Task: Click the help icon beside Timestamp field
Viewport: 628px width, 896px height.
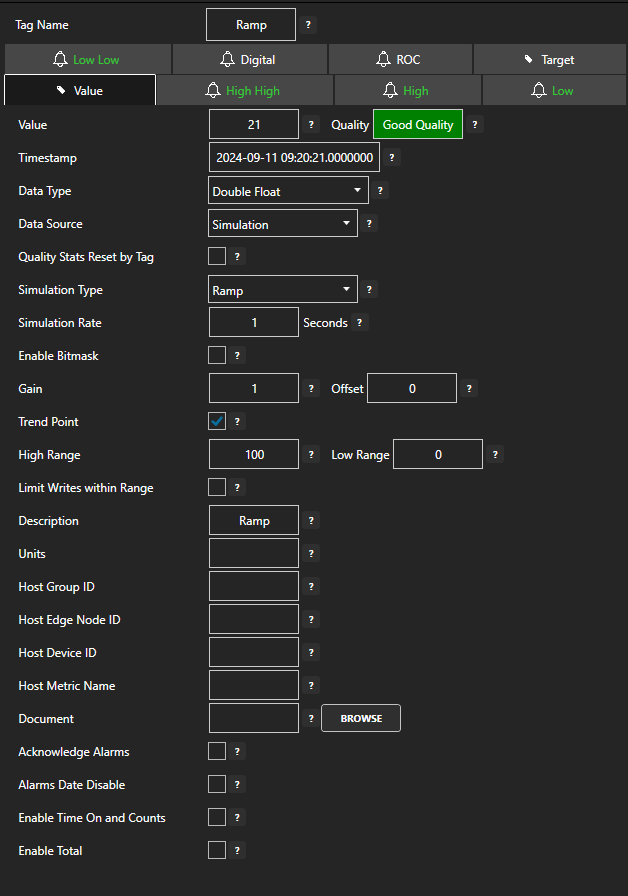Action: tap(392, 158)
